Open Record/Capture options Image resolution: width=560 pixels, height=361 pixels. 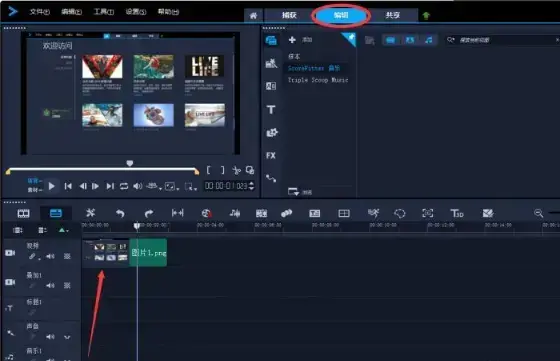(x=206, y=214)
